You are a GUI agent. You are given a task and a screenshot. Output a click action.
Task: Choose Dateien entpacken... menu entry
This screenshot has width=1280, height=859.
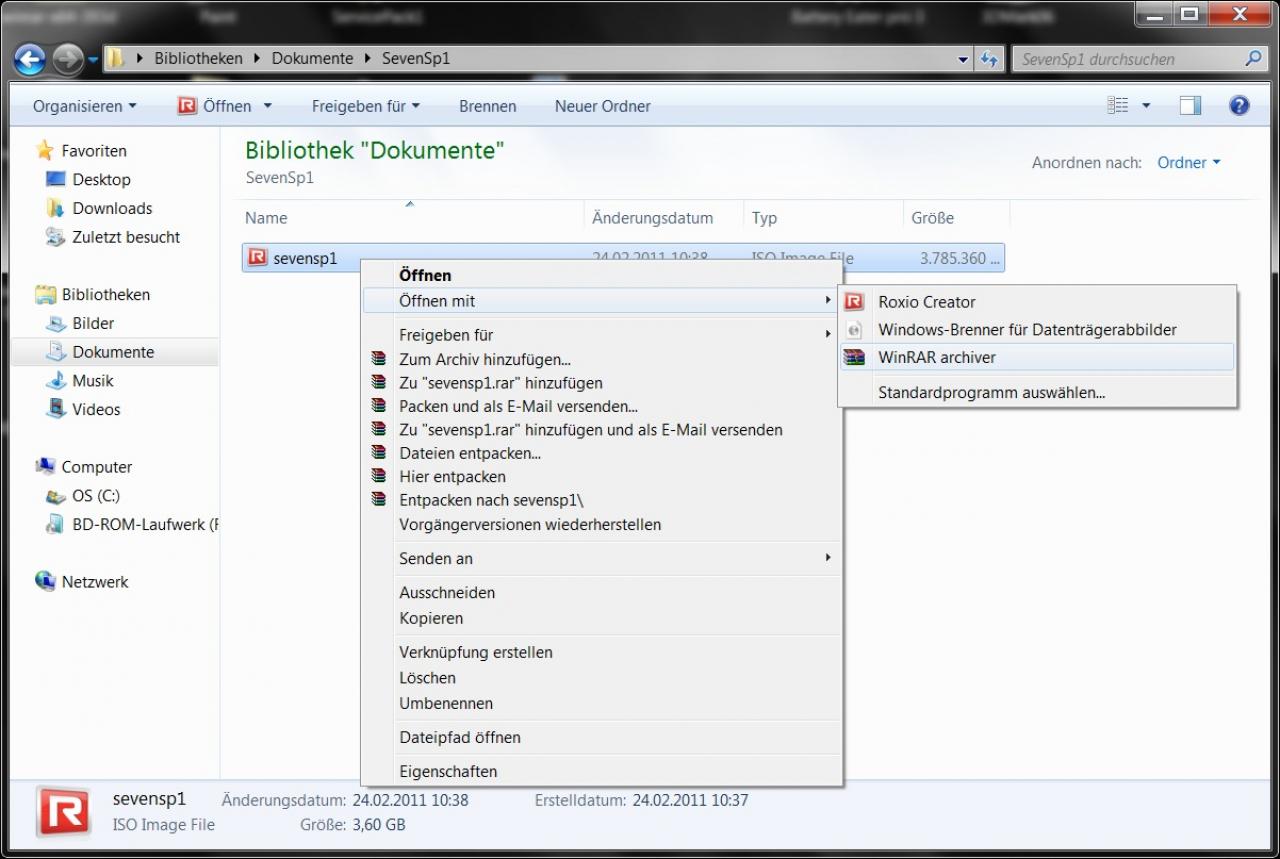point(602,453)
